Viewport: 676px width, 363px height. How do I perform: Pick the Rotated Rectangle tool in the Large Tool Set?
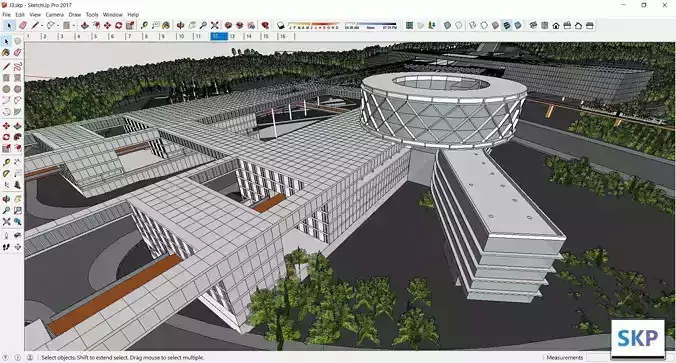tap(17, 78)
